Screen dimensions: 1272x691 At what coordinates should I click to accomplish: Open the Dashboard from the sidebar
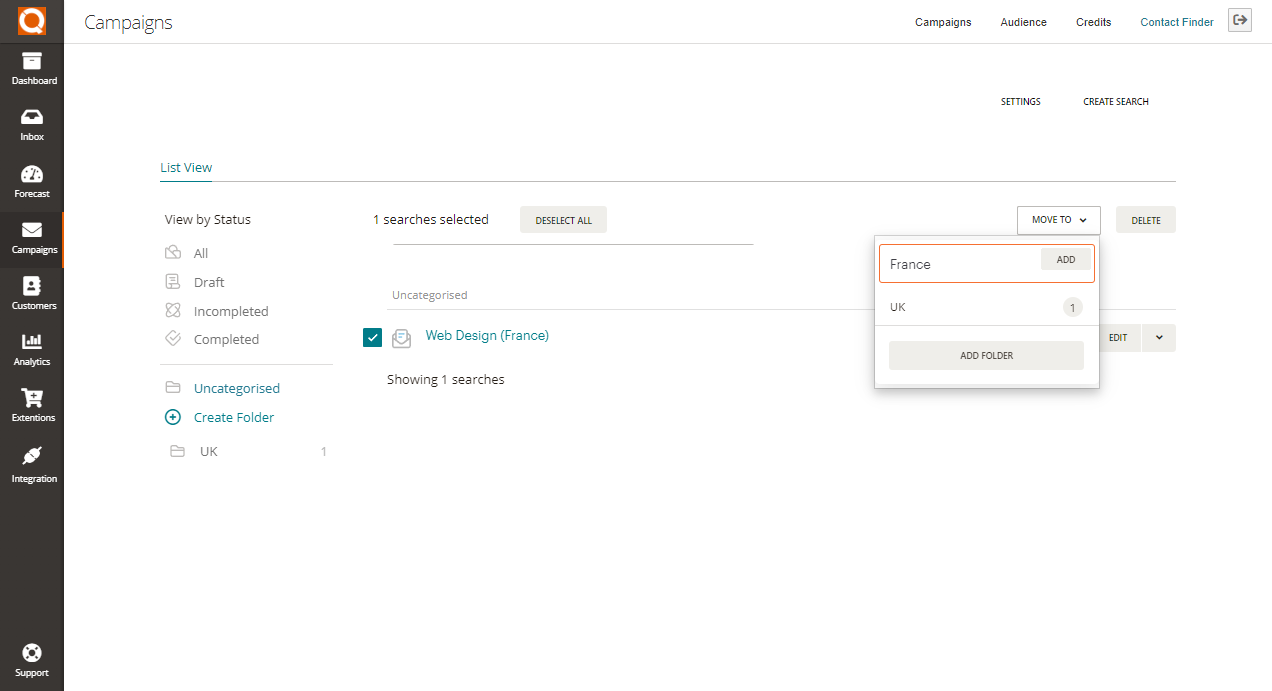pos(32,66)
